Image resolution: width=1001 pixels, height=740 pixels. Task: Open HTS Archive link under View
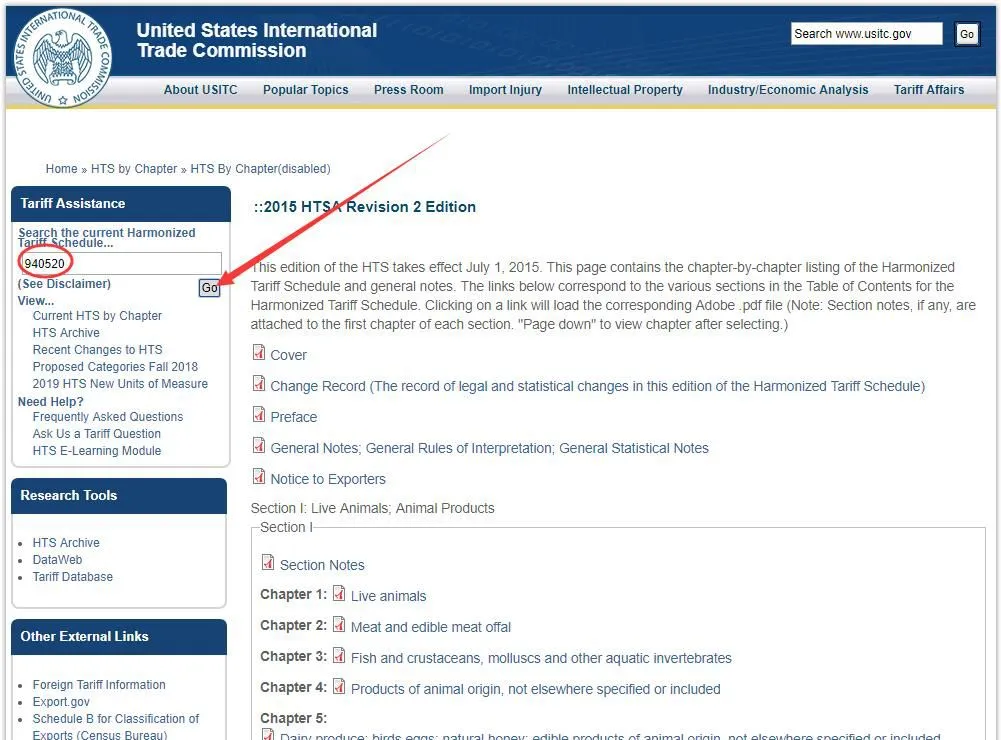coord(66,333)
